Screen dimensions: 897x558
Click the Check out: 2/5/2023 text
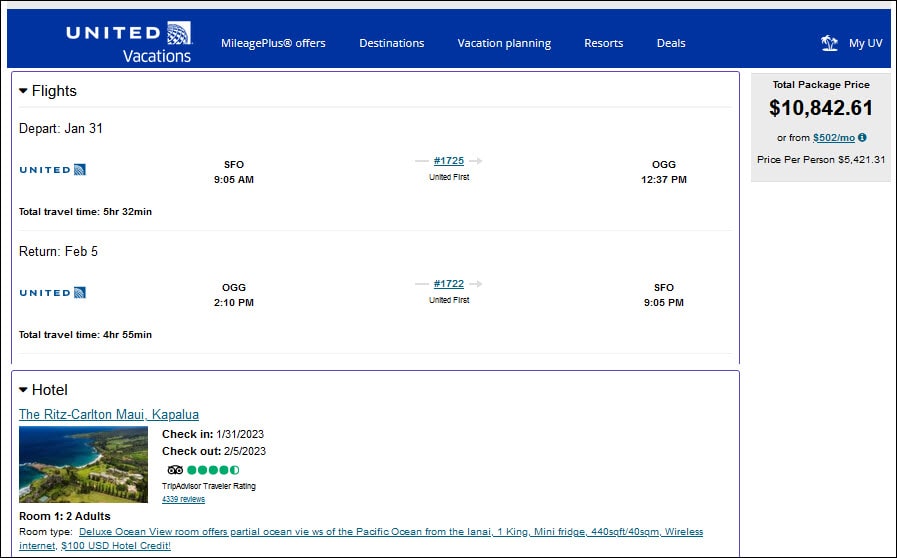coord(214,451)
